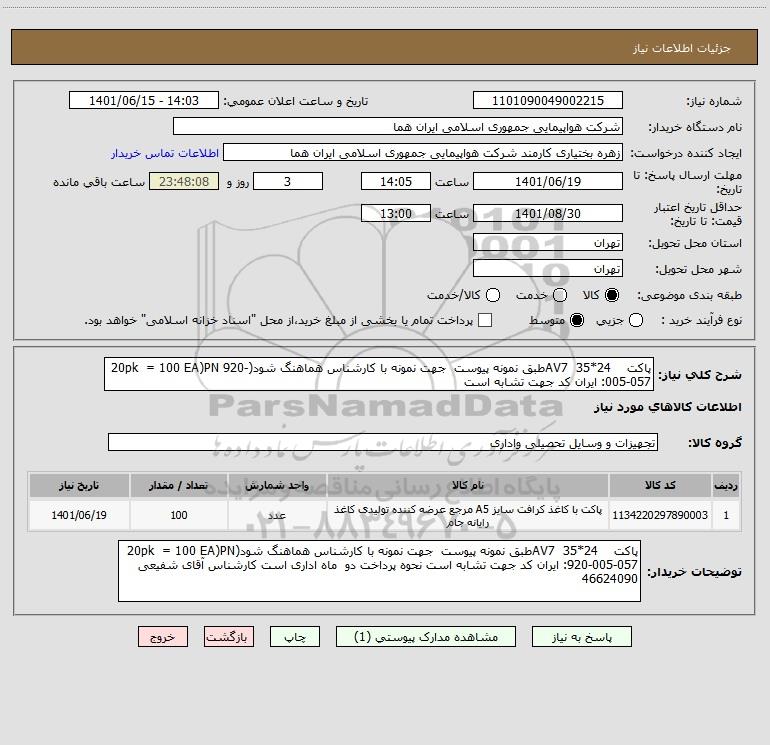Click the page header جزئیات اطلاعات نیاز

(681, 48)
